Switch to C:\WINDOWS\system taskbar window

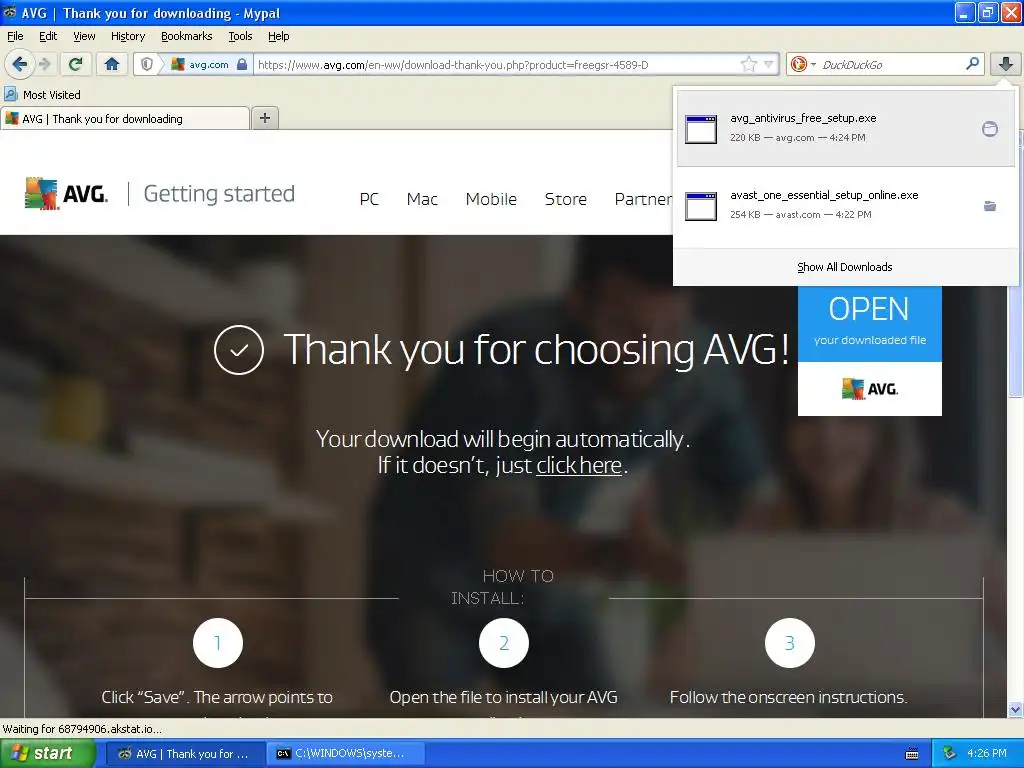[346, 754]
